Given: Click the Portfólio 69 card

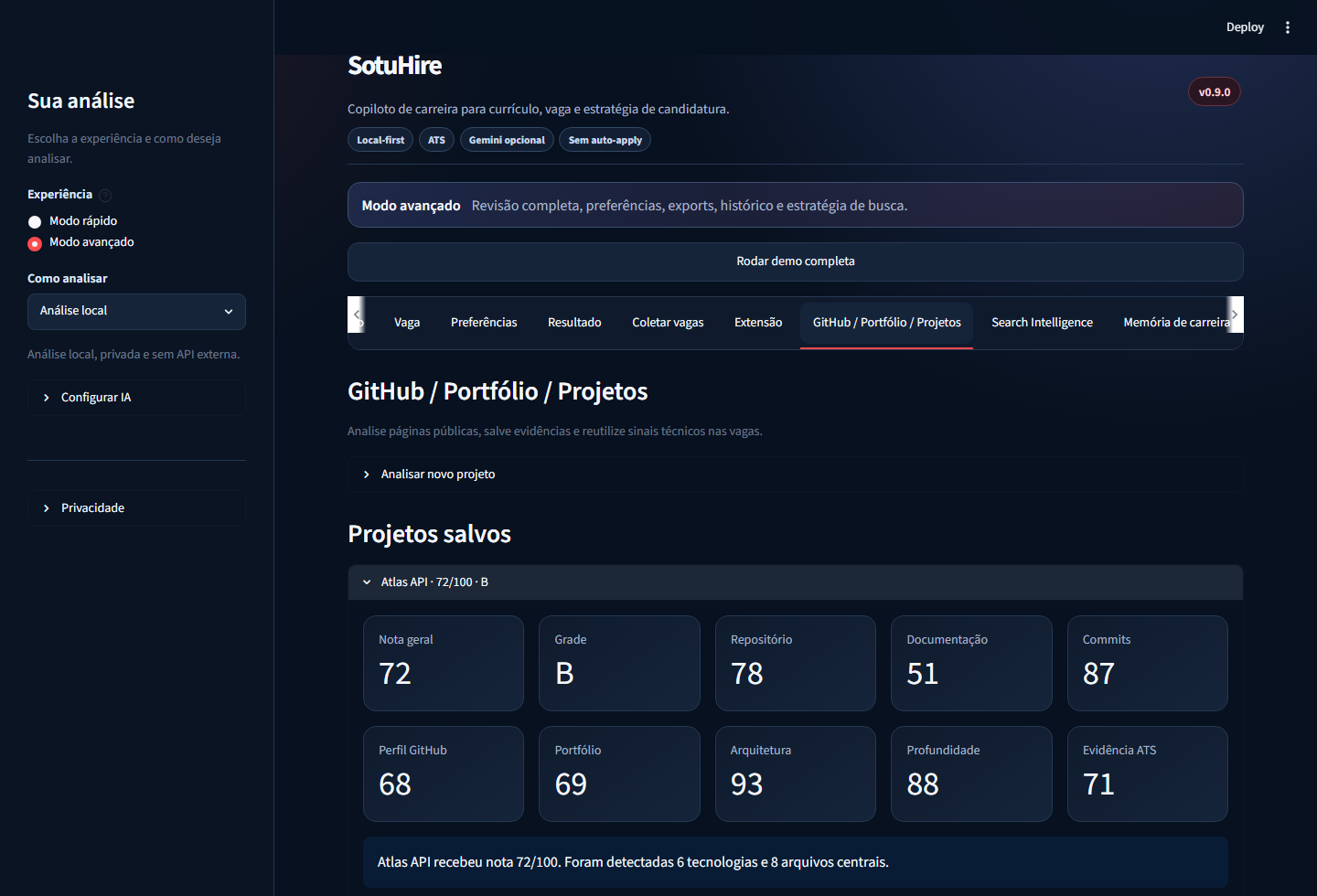Looking at the screenshot, I should 619,773.
